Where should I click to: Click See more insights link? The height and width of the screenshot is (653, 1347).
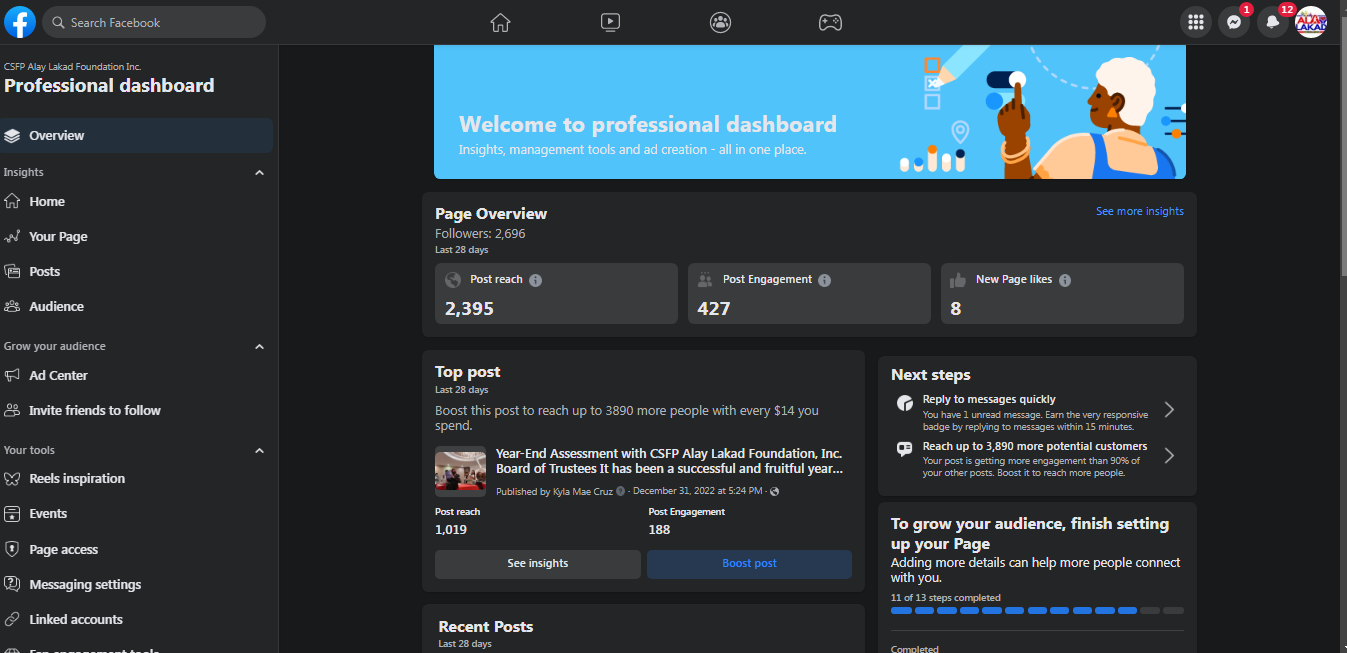[1139, 211]
